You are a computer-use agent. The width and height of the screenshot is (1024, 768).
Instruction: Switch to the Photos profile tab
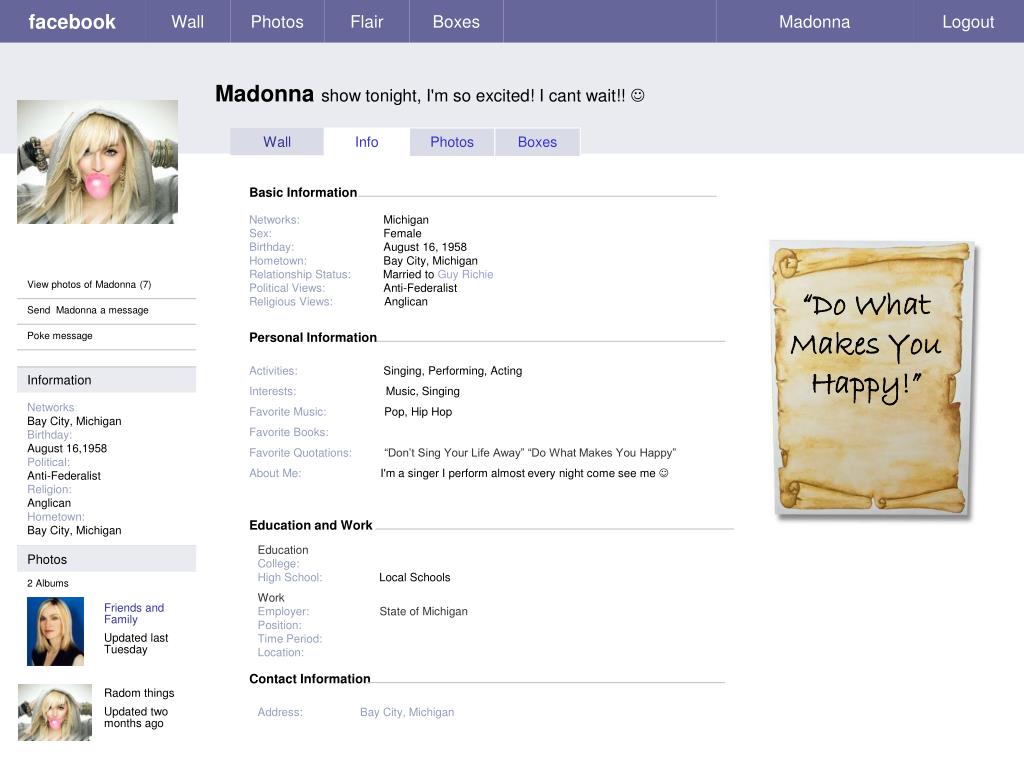point(452,142)
